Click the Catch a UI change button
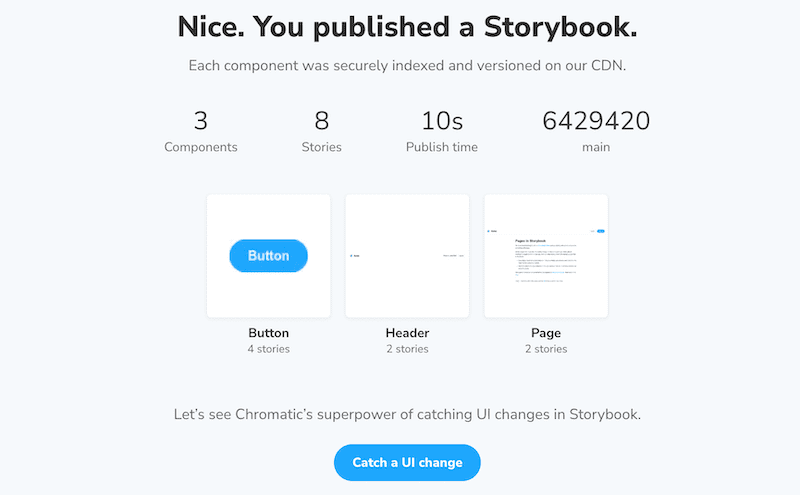This screenshot has width=800, height=495. [x=407, y=463]
